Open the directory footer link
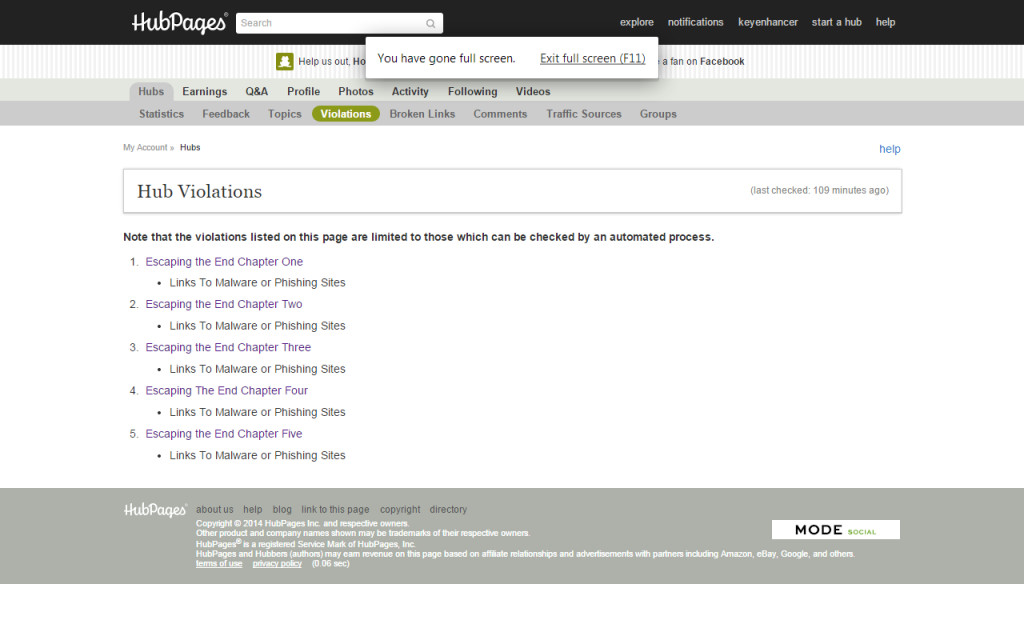 448,509
